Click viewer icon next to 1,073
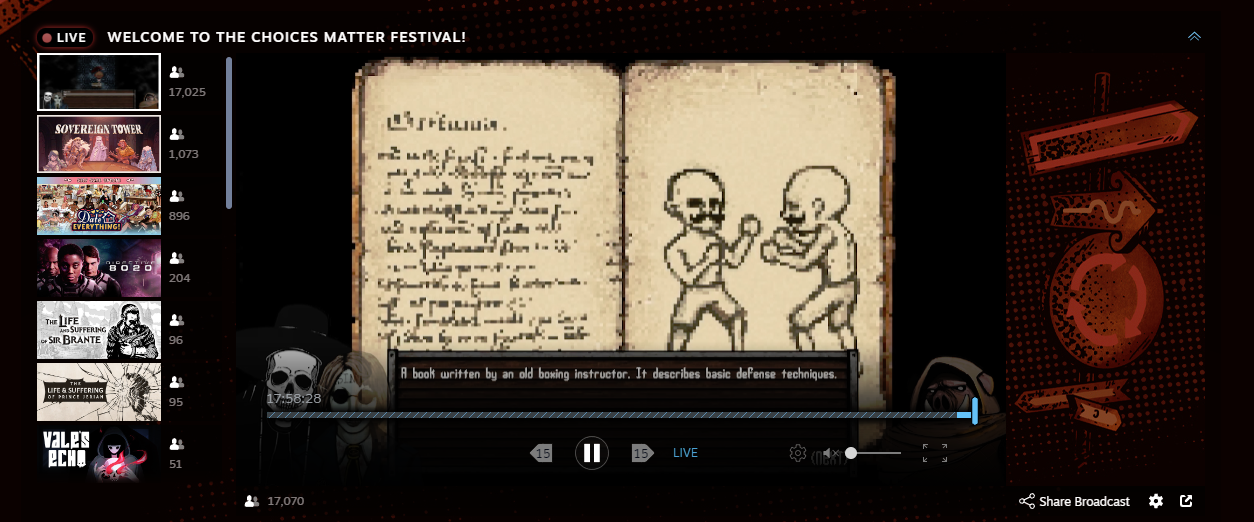The height and width of the screenshot is (522, 1254). 177,134
